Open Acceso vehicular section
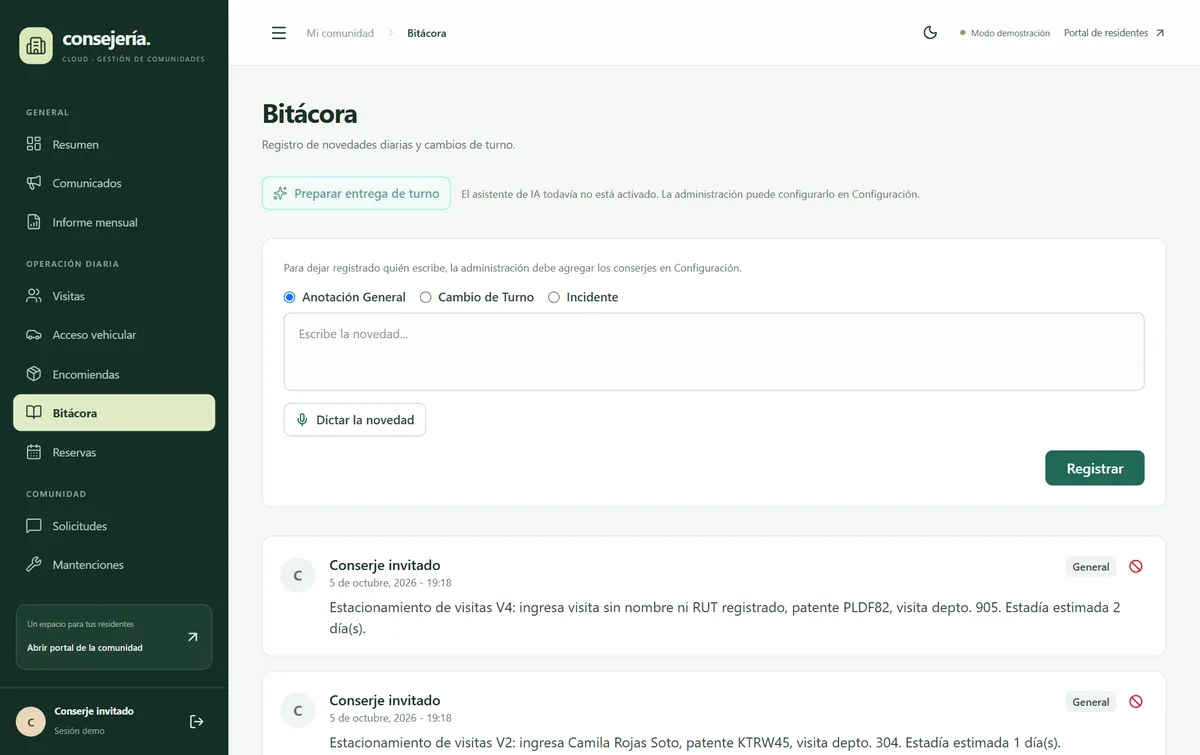This screenshot has height=755, width=1200. click(x=114, y=335)
